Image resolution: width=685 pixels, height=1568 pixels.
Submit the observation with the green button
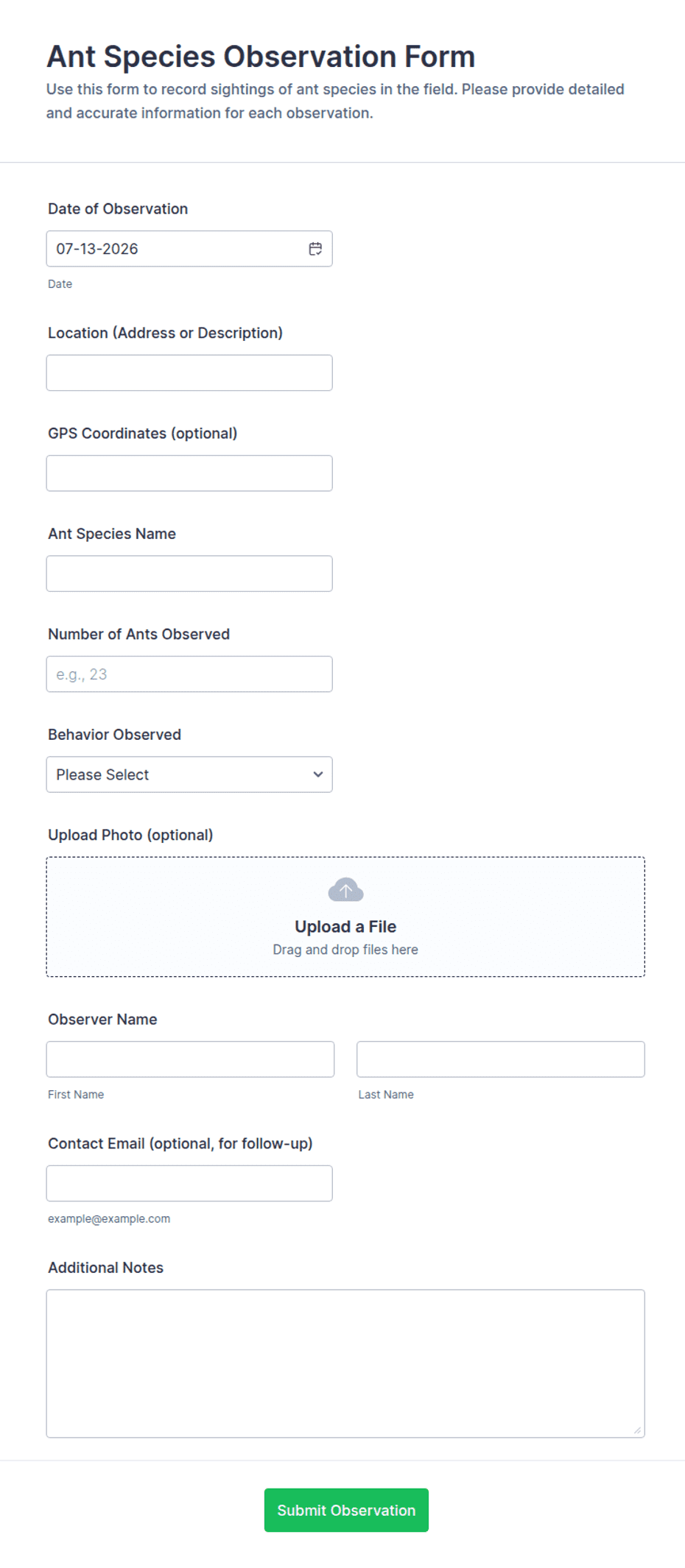346,1510
